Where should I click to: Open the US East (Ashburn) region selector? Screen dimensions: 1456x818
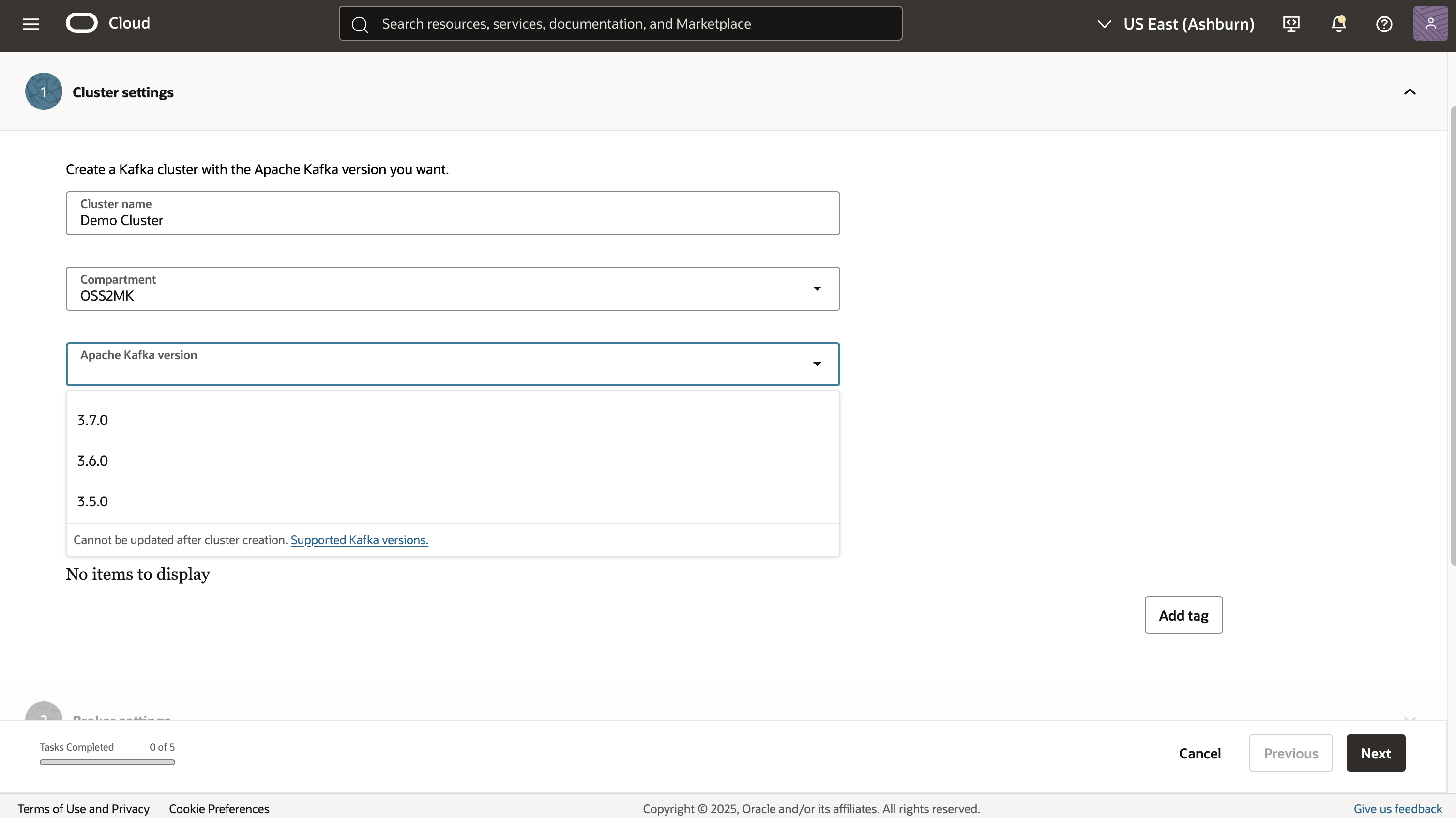(x=1177, y=24)
